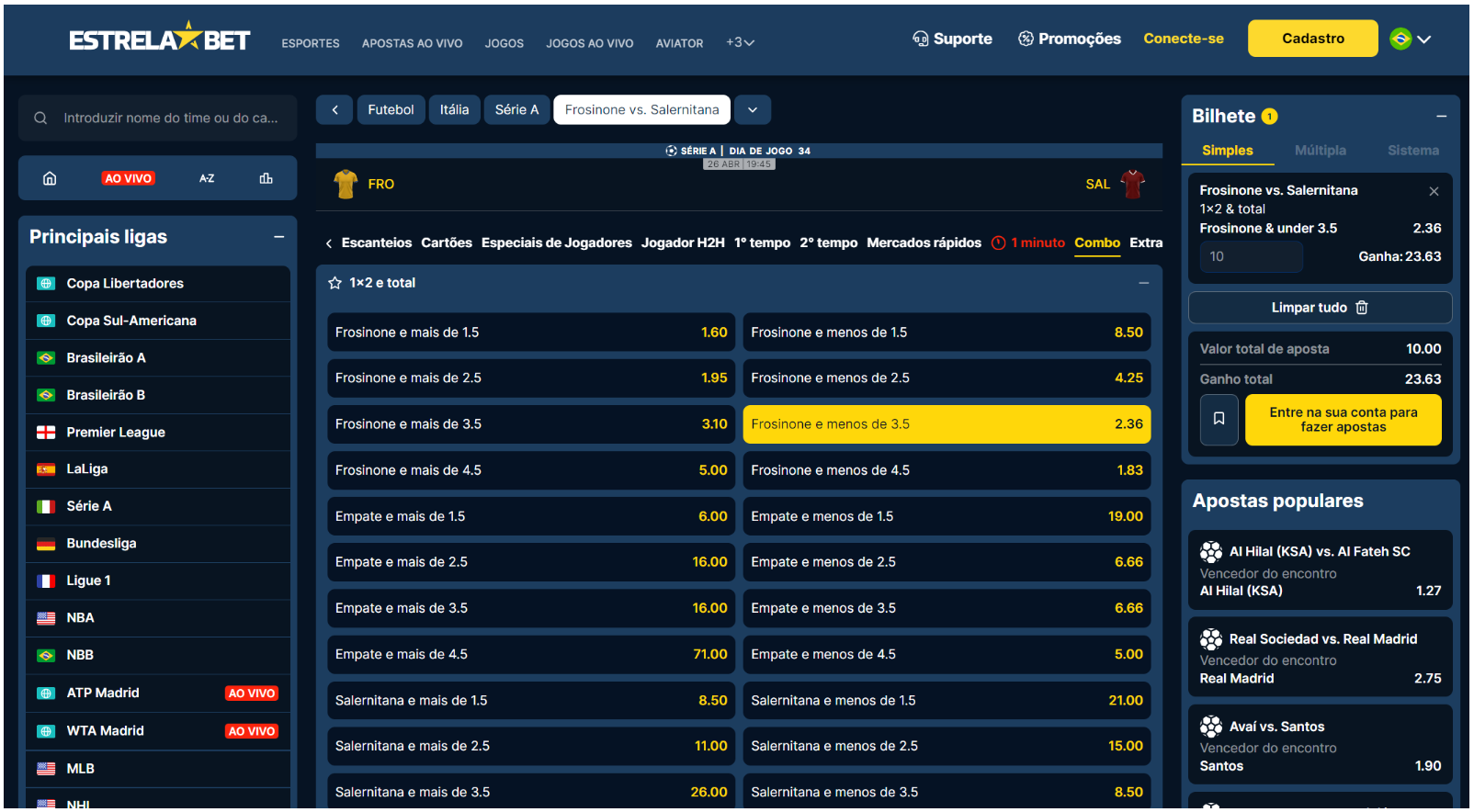The width and height of the screenshot is (1474, 812).
Task: Select Frosinone e mais de 4.5 odd
Action: (x=531, y=470)
